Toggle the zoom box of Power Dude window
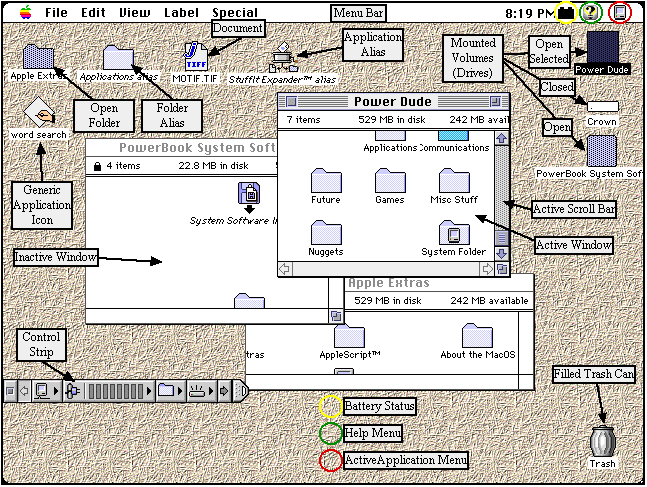Viewport: 647px width, 487px height. tap(495, 102)
